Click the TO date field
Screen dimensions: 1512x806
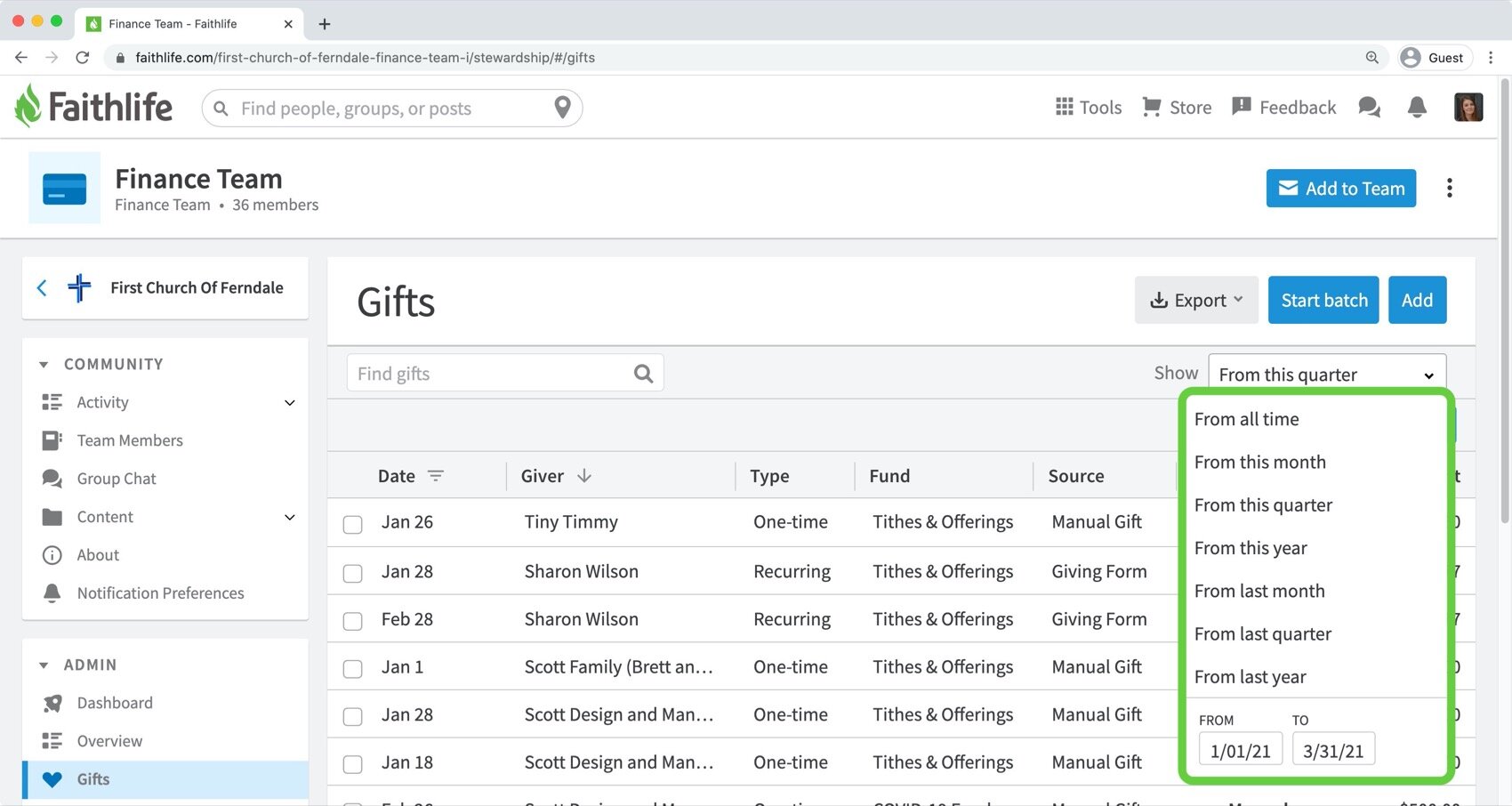click(1333, 749)
